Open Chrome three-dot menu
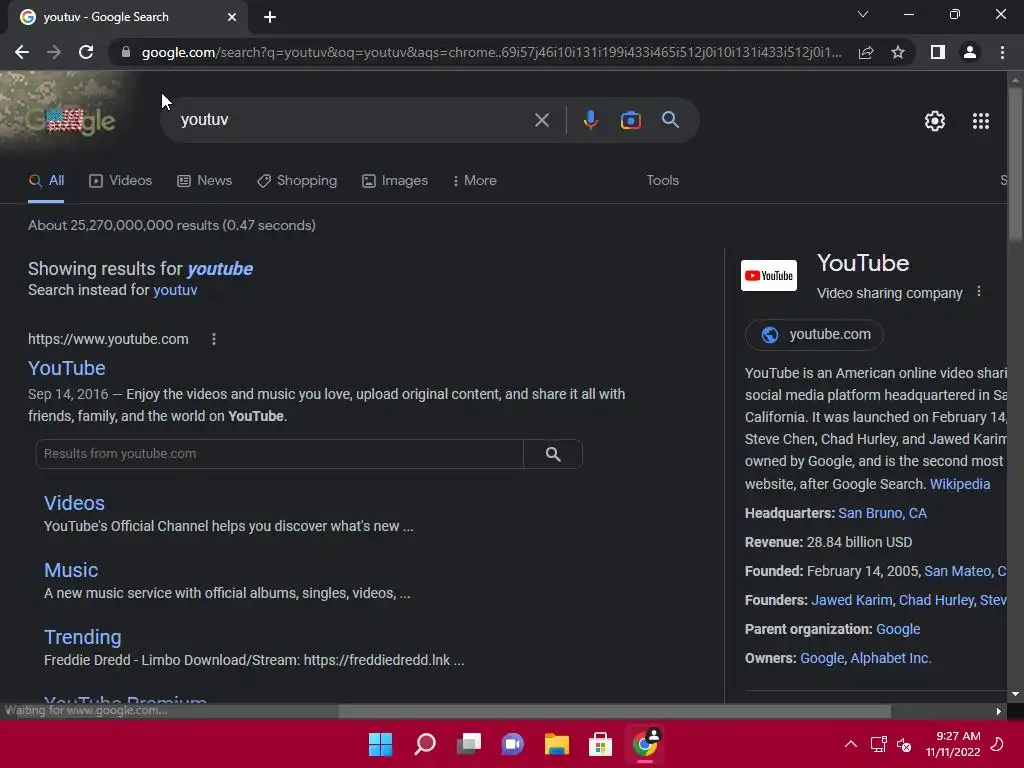1024x768 pixels. pos(1002,52)
